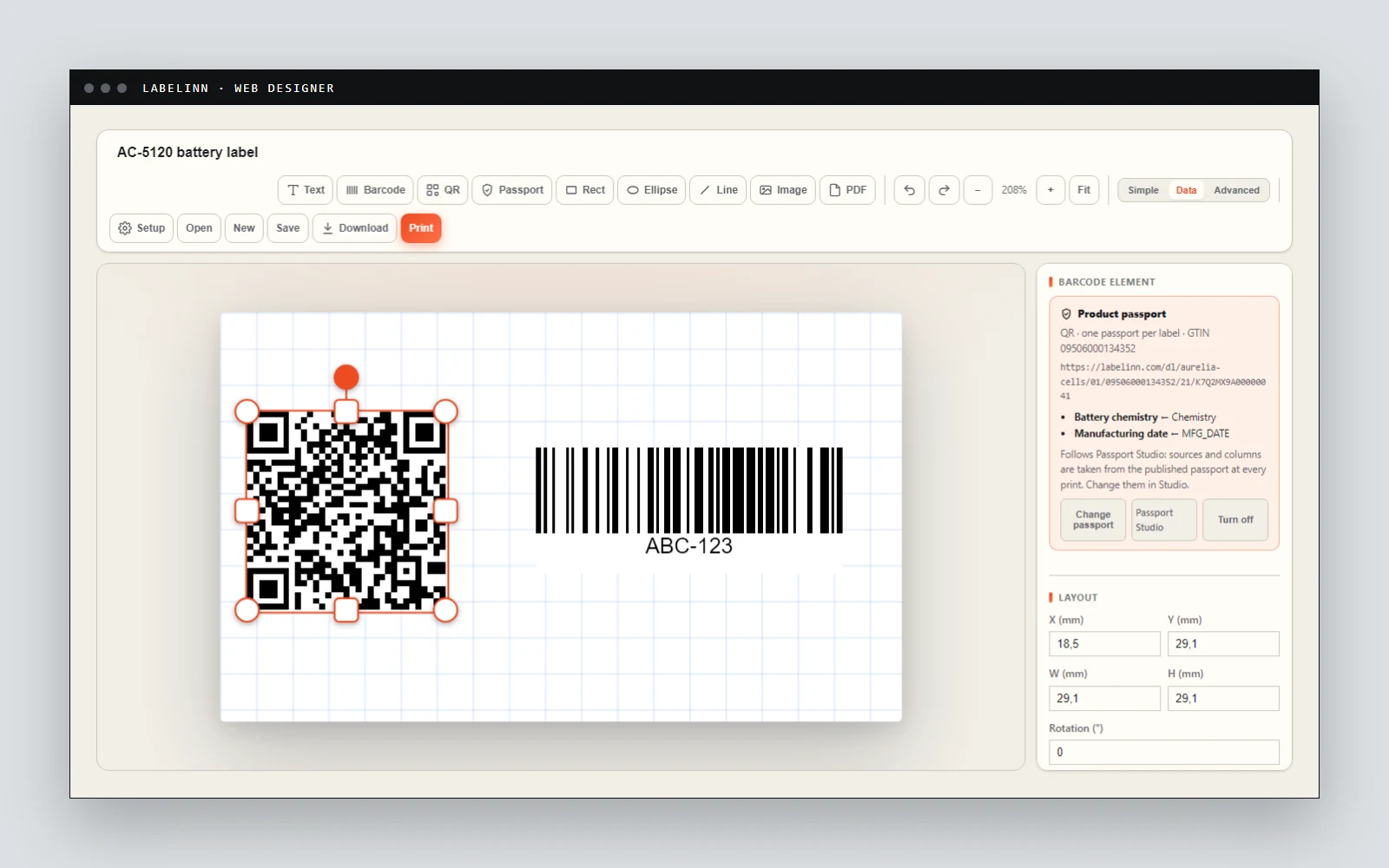1389x868 pixels.
Task: Edit the H (mm) field
Action: pos(1223,699)
